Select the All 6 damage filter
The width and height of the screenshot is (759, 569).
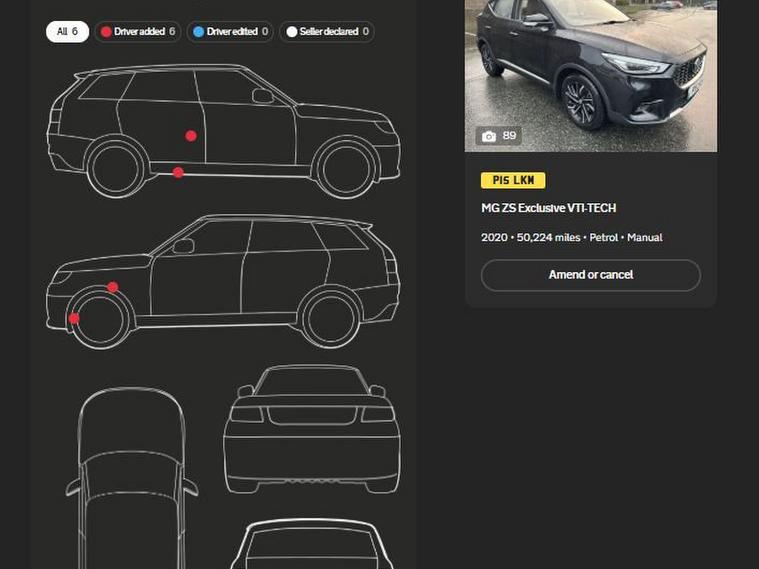[x=67, y=32]
